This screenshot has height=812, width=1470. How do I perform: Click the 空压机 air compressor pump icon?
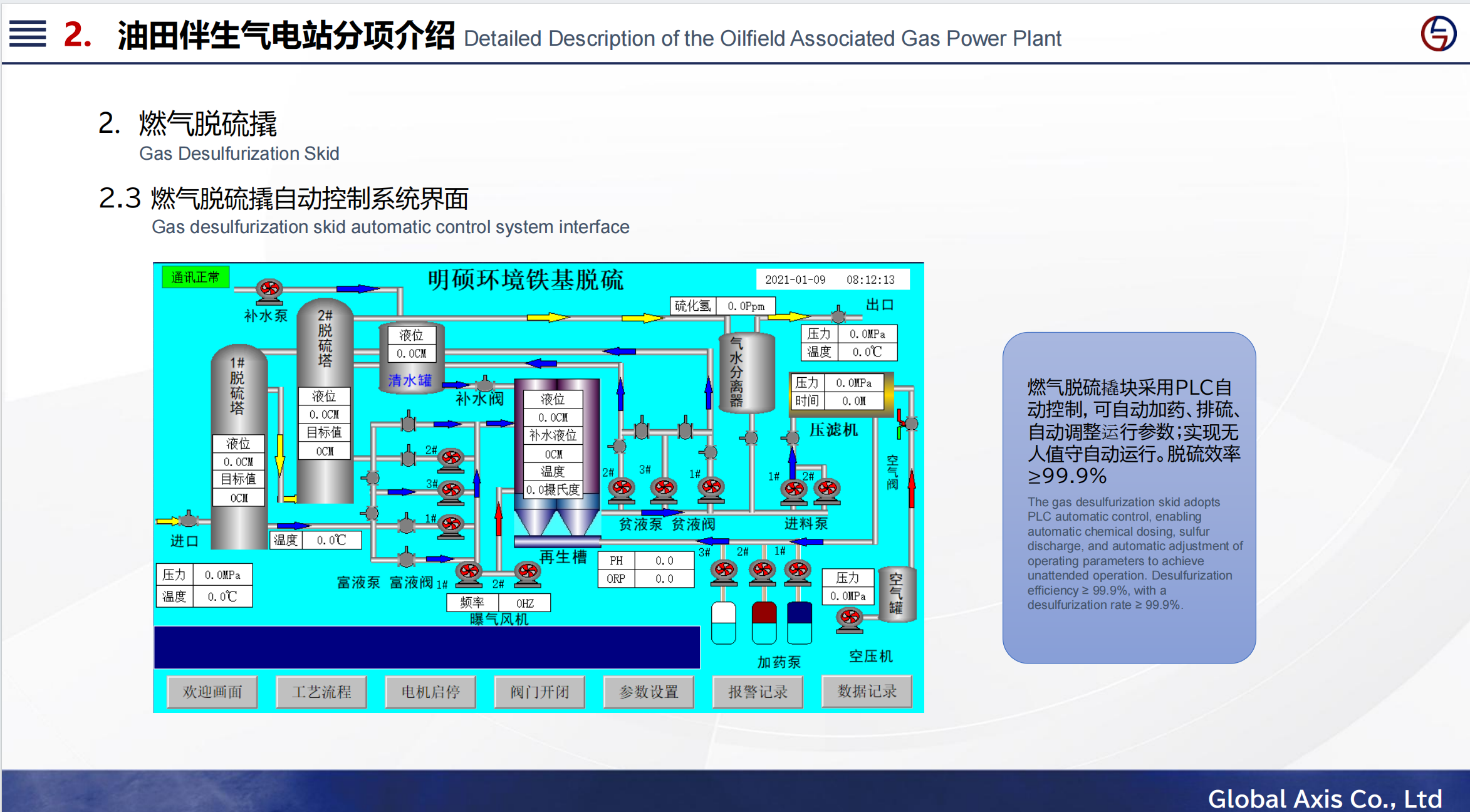[850, 618]
